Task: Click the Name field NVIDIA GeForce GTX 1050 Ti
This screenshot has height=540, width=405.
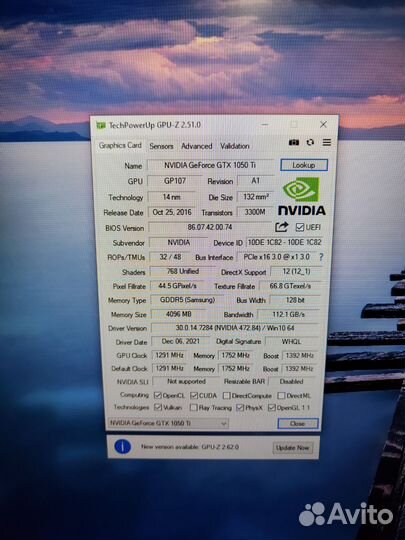Action: click(210, 165)
